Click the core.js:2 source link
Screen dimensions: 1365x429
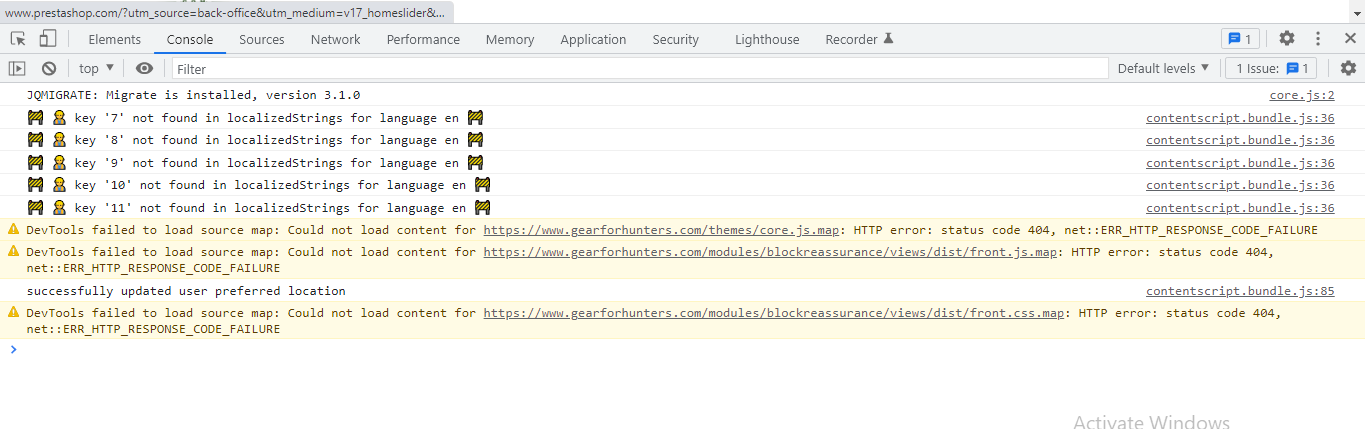click(x=1302, y=95)
